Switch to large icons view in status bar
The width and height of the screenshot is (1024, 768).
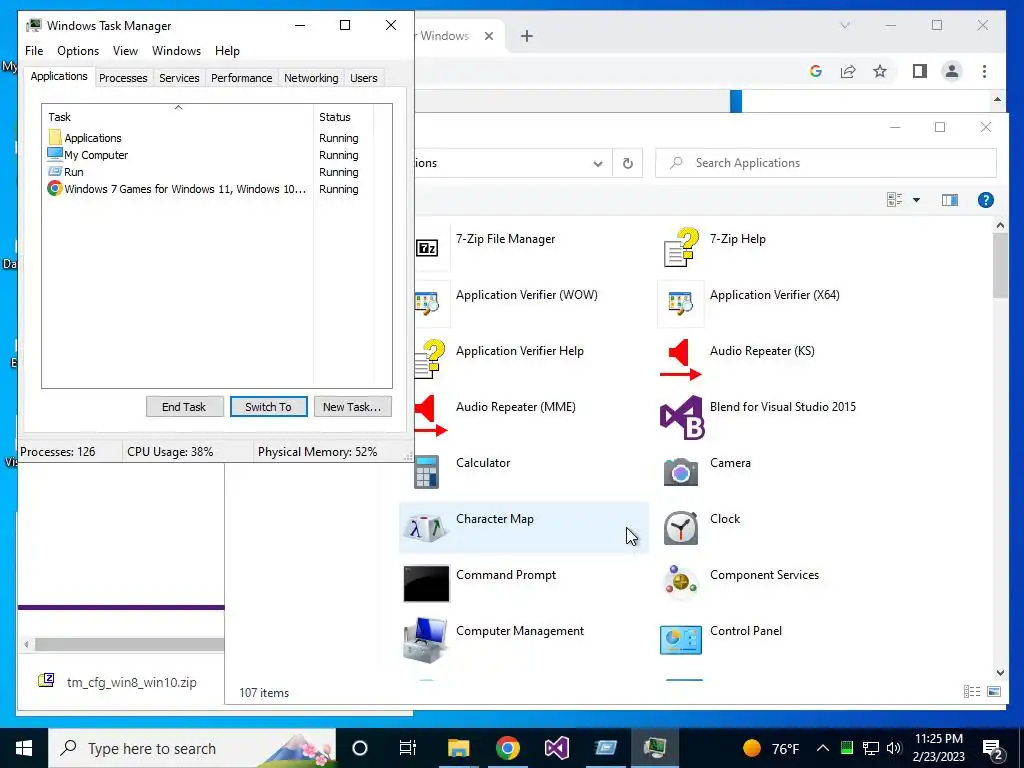[994, 692]
